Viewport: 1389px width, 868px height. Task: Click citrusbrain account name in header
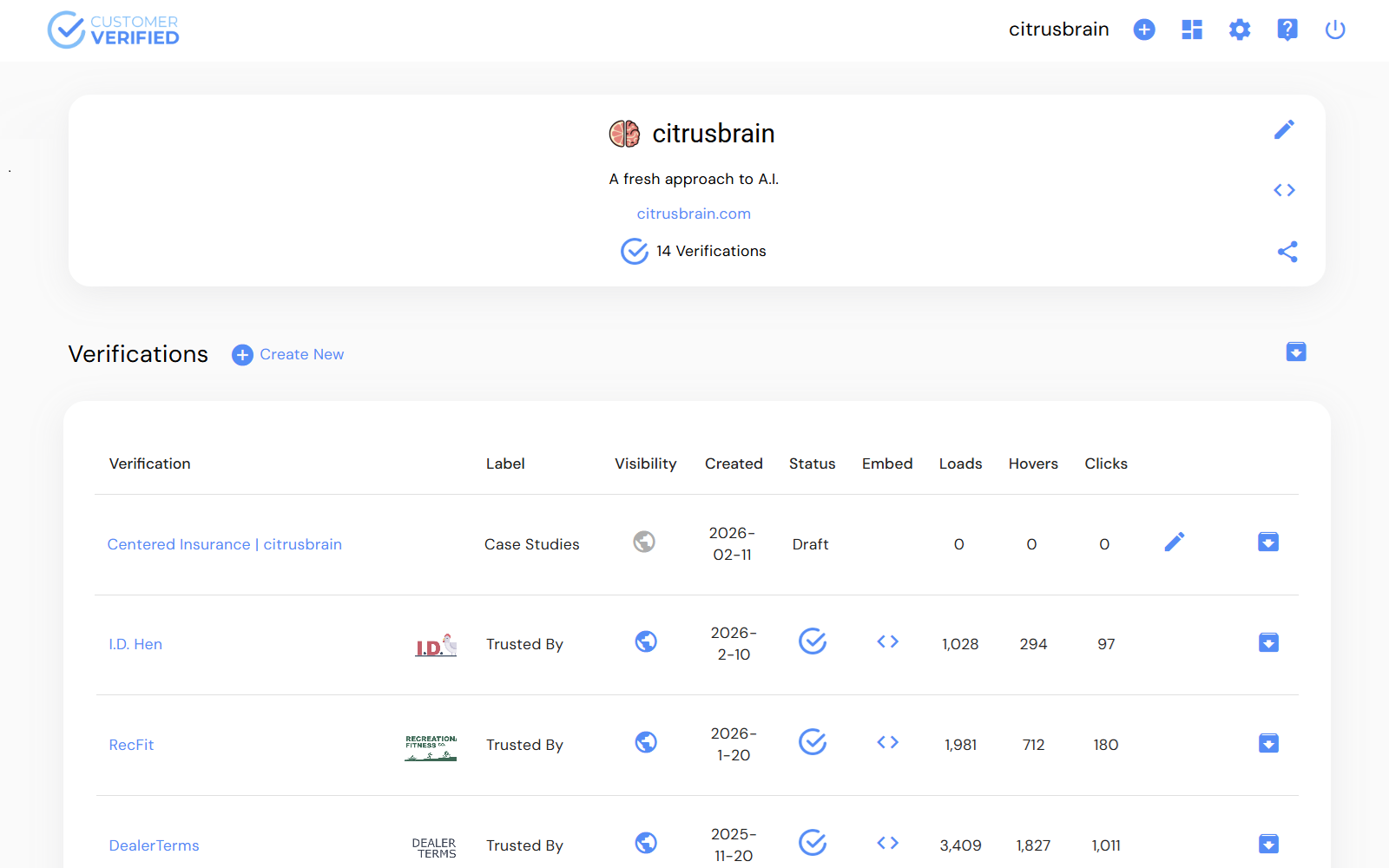coord(1059,30)
